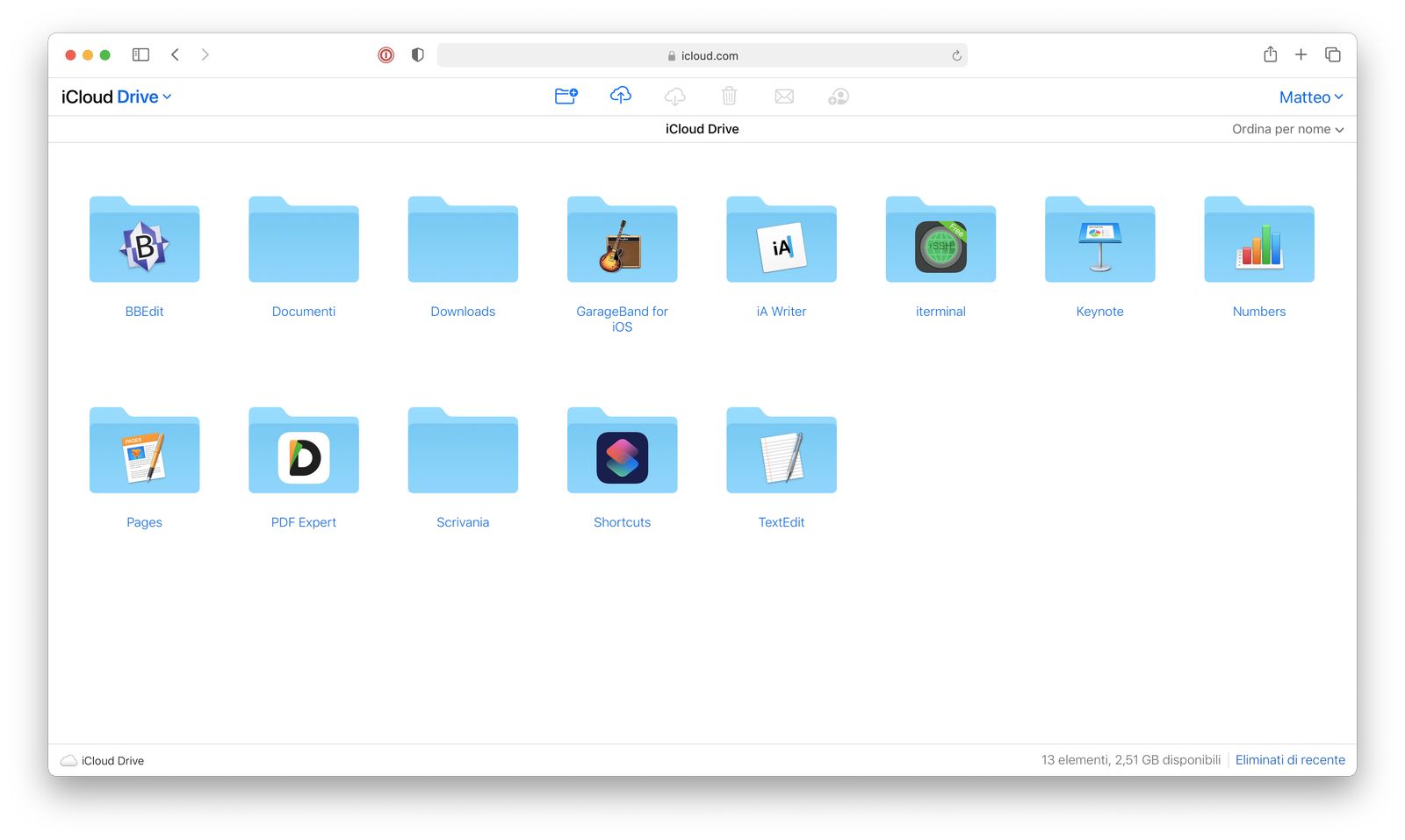The height and width of the screenshot is (840, 1405).
Task: Click iCloud Drive in the bottom path bar
Action: 103,761
